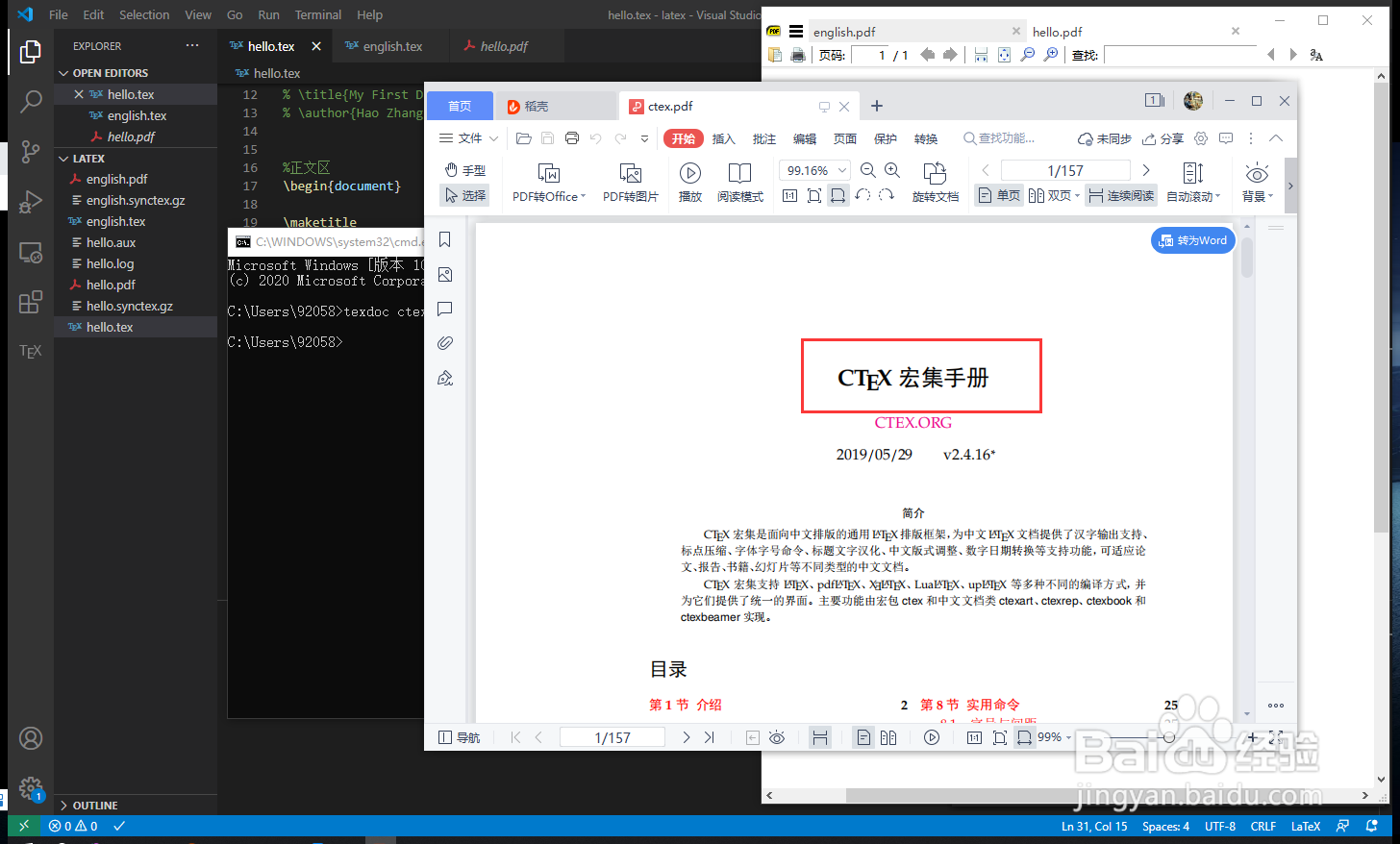The image size is (1400, 844).
Task: Switch to hello.pdf tab in SumatraPDF
Action: 1058,32
